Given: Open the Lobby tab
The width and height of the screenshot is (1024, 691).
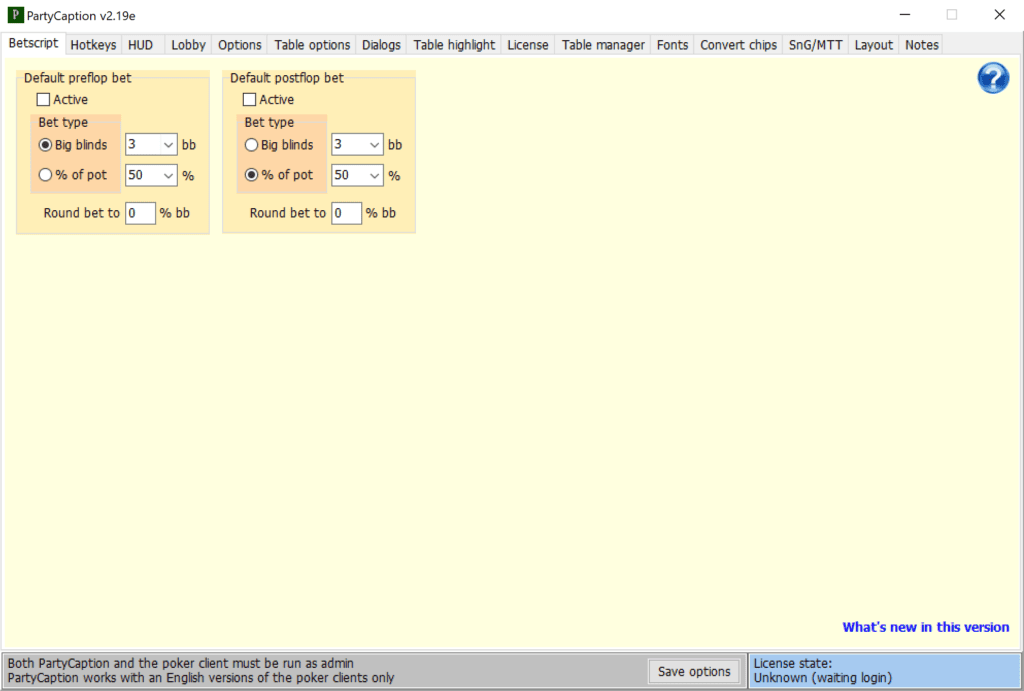Looking at the screenshot, I should (x=188, y=44).
